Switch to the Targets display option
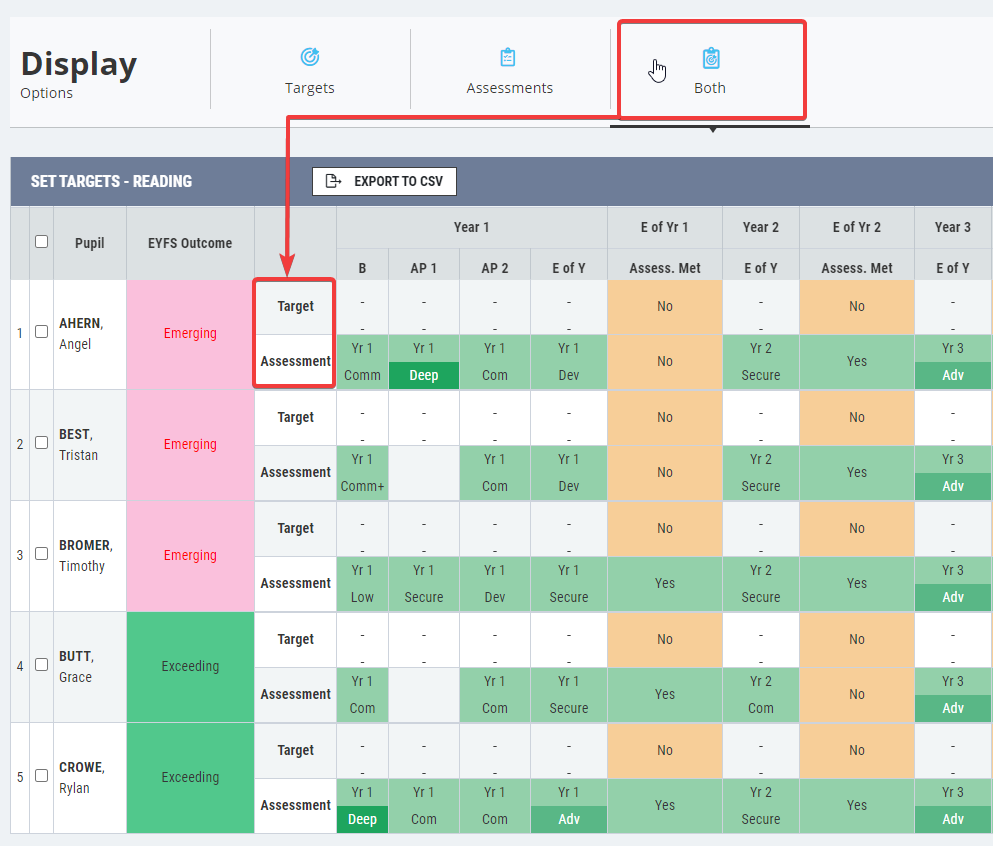Screen dimensions: 993x846 310,88
